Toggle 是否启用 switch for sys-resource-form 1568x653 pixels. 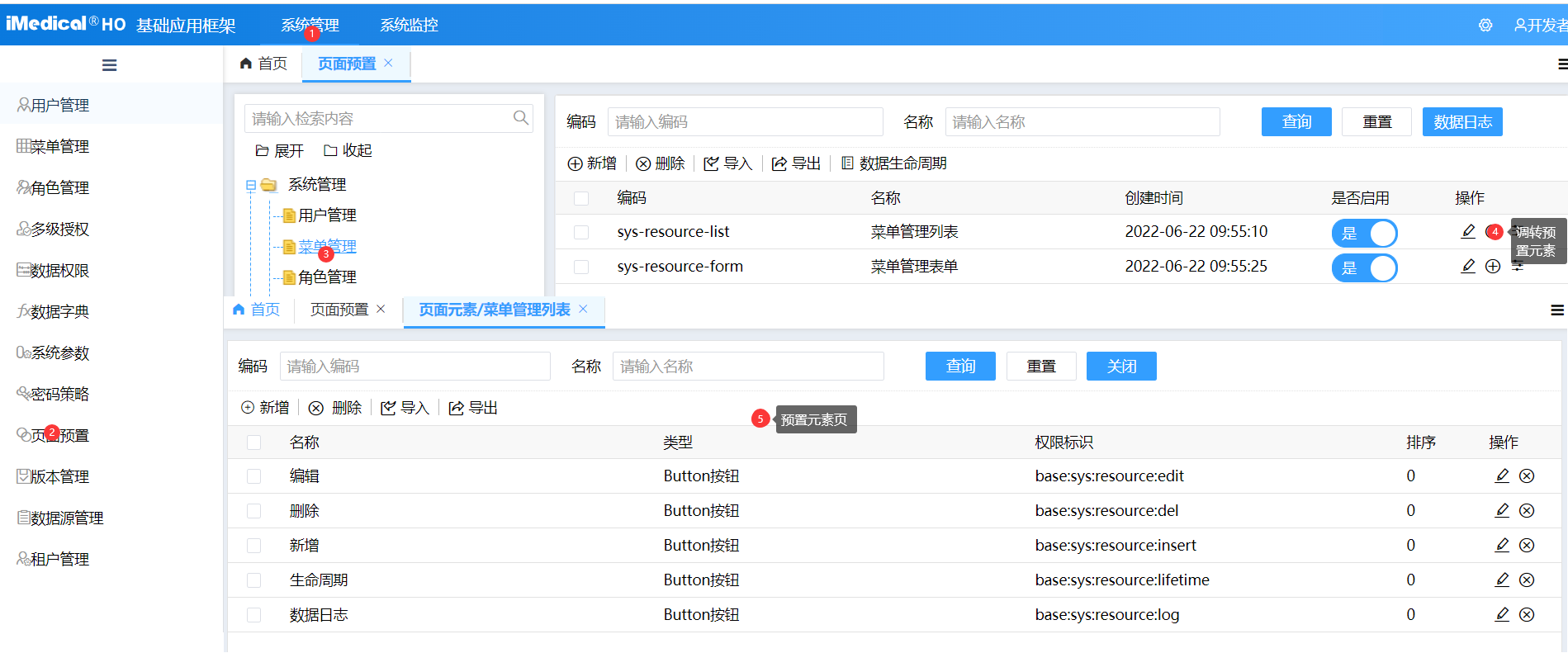(x=1364, y=267)
